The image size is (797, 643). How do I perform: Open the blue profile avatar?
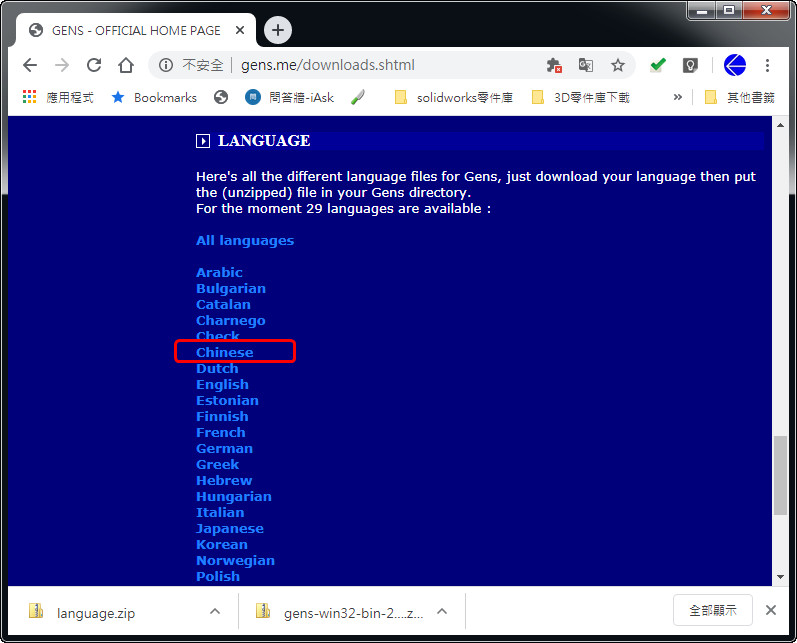click(x=734, y=65)
